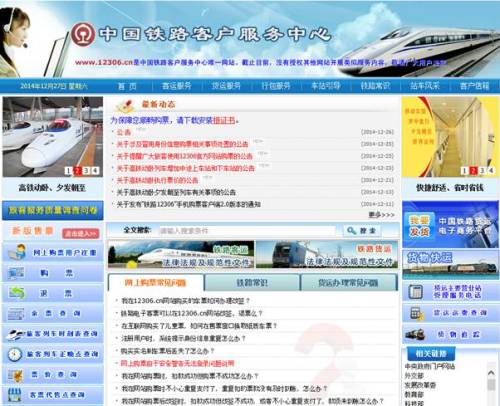Click the 余票查询 keyboard icon
The width and height of the screenshot is (500, 406).
pos(16,314)
